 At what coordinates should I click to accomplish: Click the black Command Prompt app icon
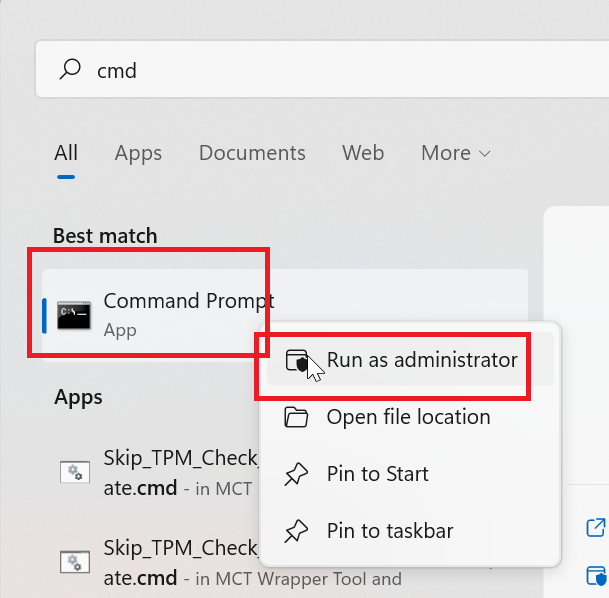coord(74,315)
